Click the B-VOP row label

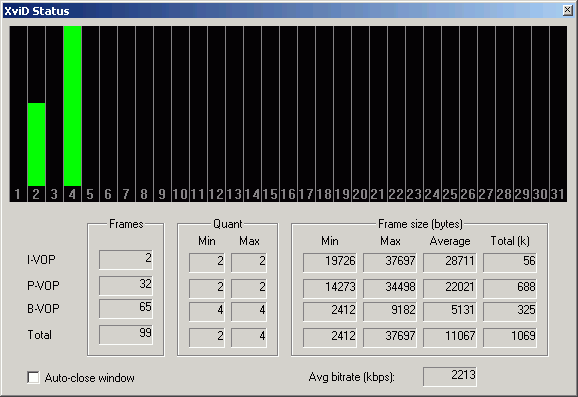coord(43,308)
